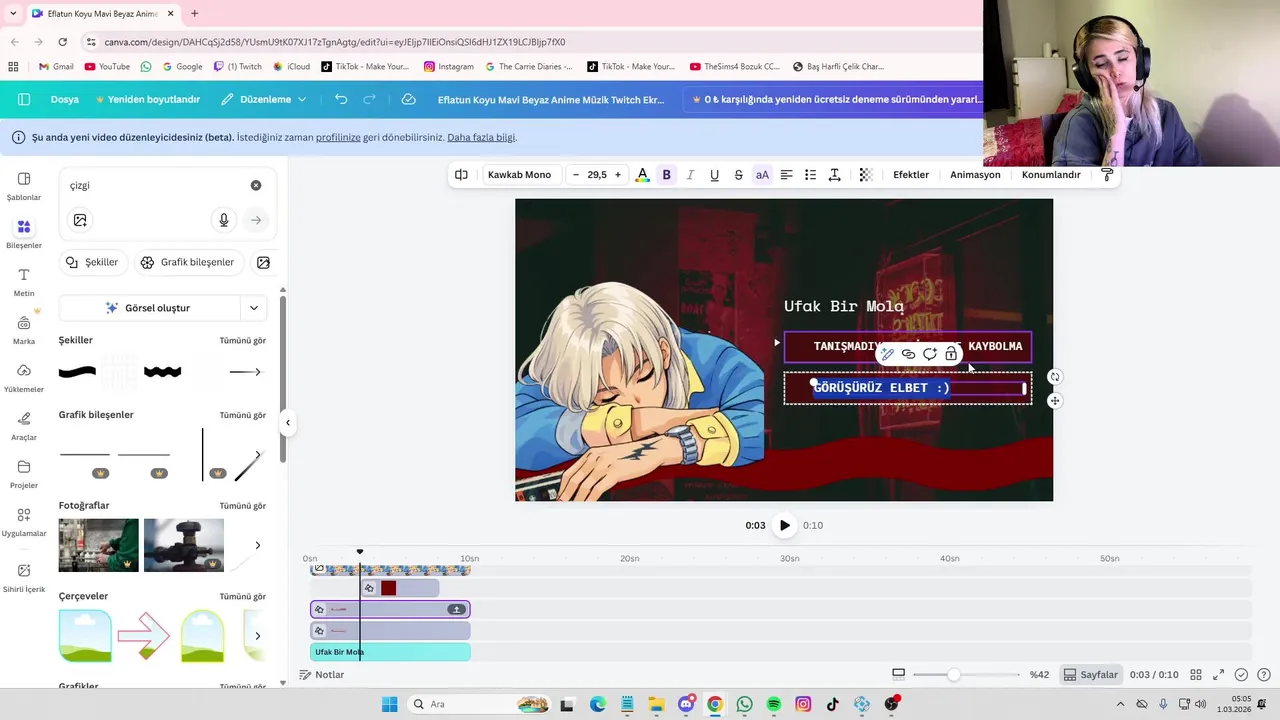
Task: Expand Görsel oluştur dropdown arrow
Action: (x=254, y=308)
